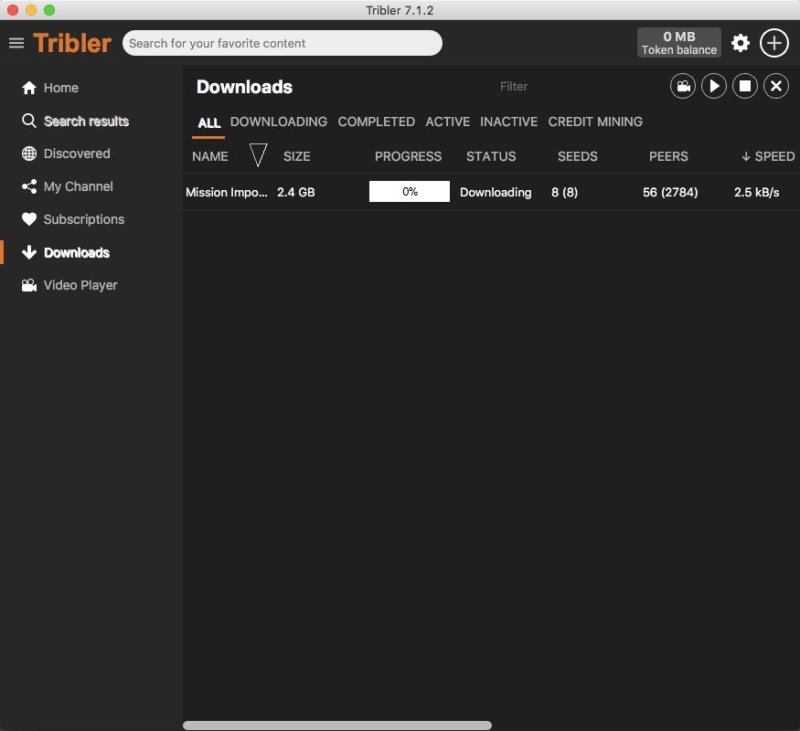Switch to the CREDIT MINING tab
This screenshot has width=800, height=731.
(x=595, y=122)
